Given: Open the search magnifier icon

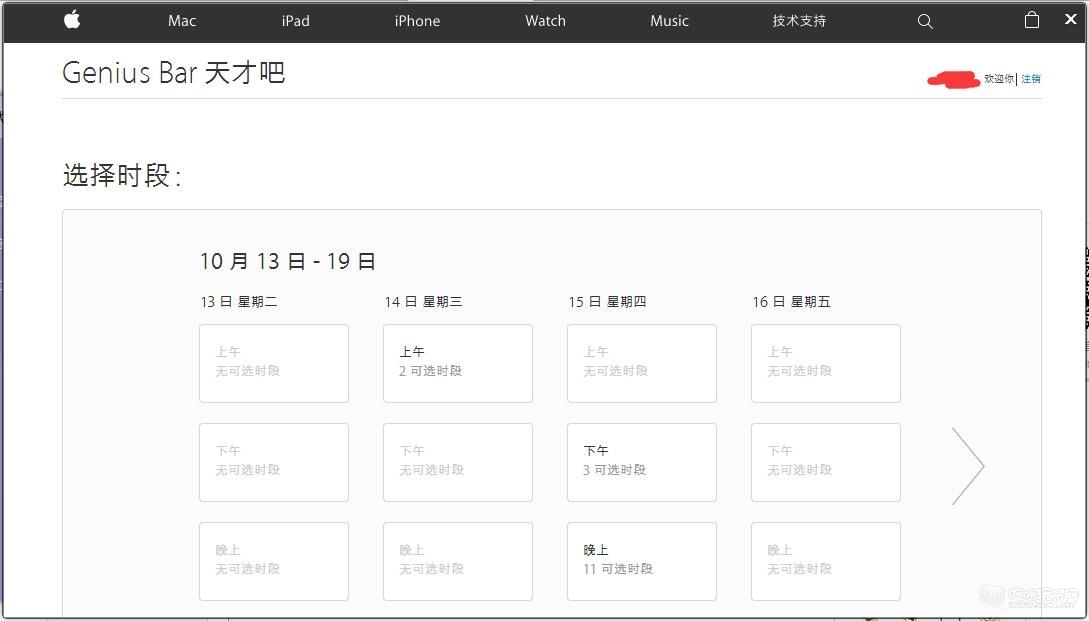Looking at the screenshot, I should click(925, 22).
